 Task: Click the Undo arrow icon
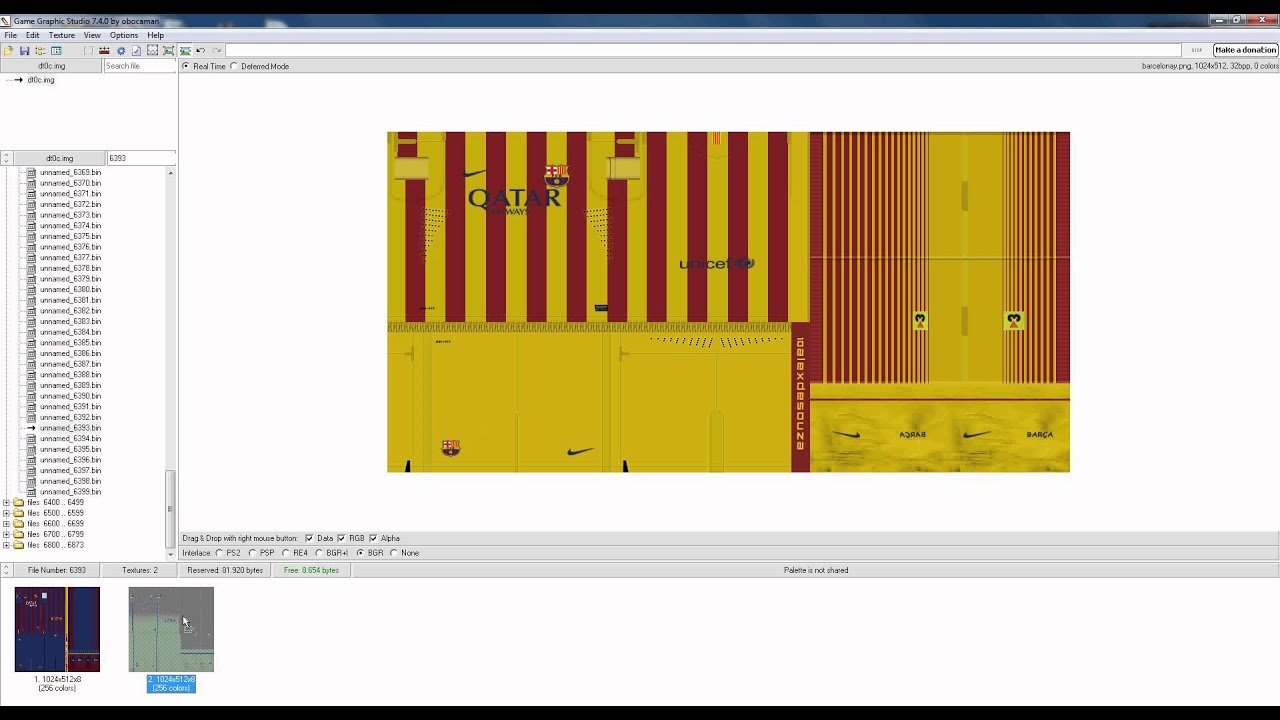coord(200,50)
